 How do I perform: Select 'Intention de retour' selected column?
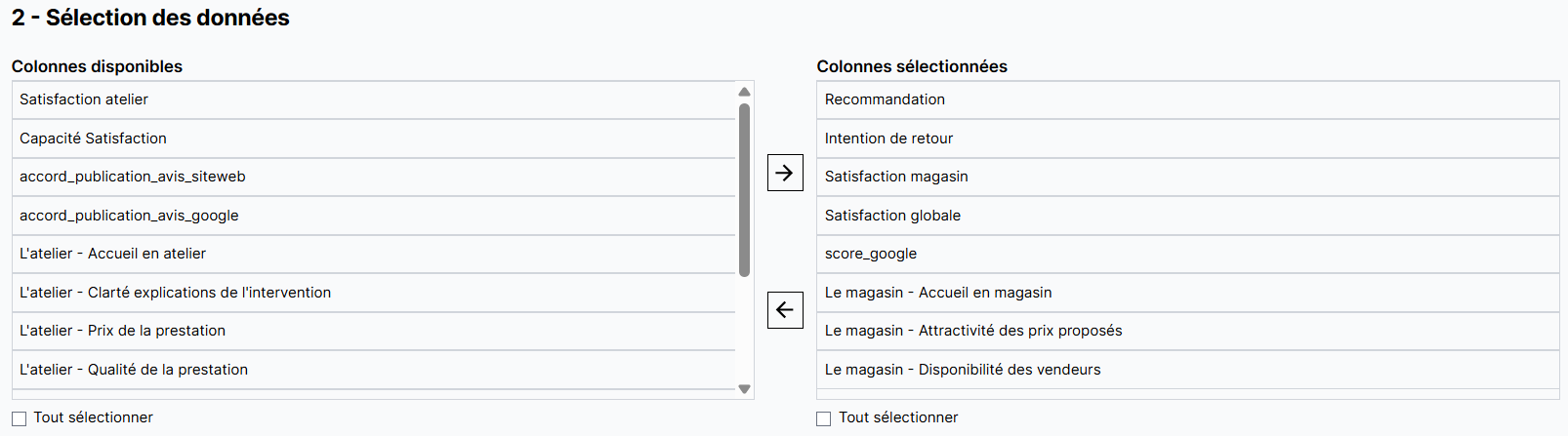[x=888, y=139]
